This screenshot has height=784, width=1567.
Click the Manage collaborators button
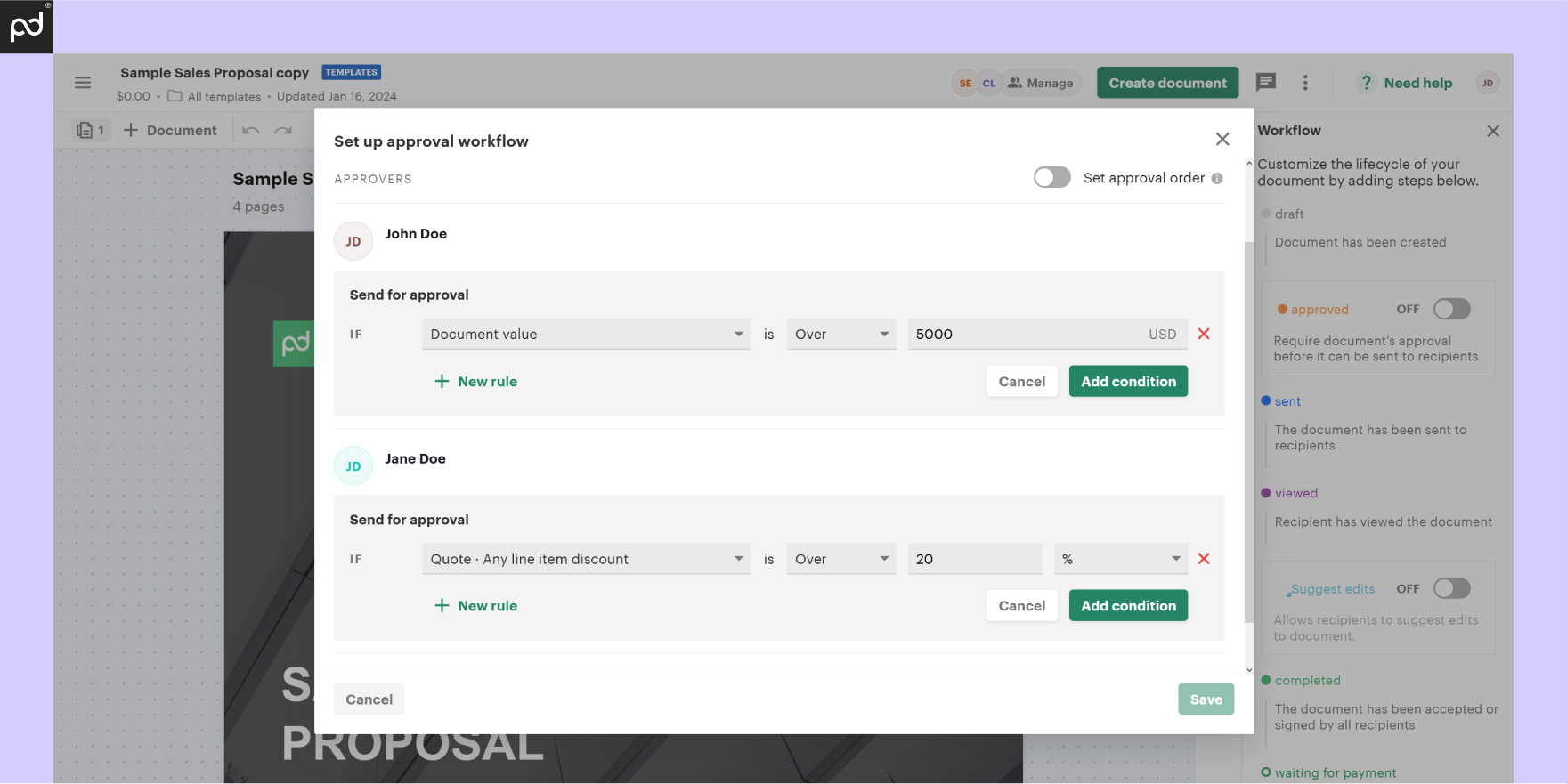[1041, 83]
